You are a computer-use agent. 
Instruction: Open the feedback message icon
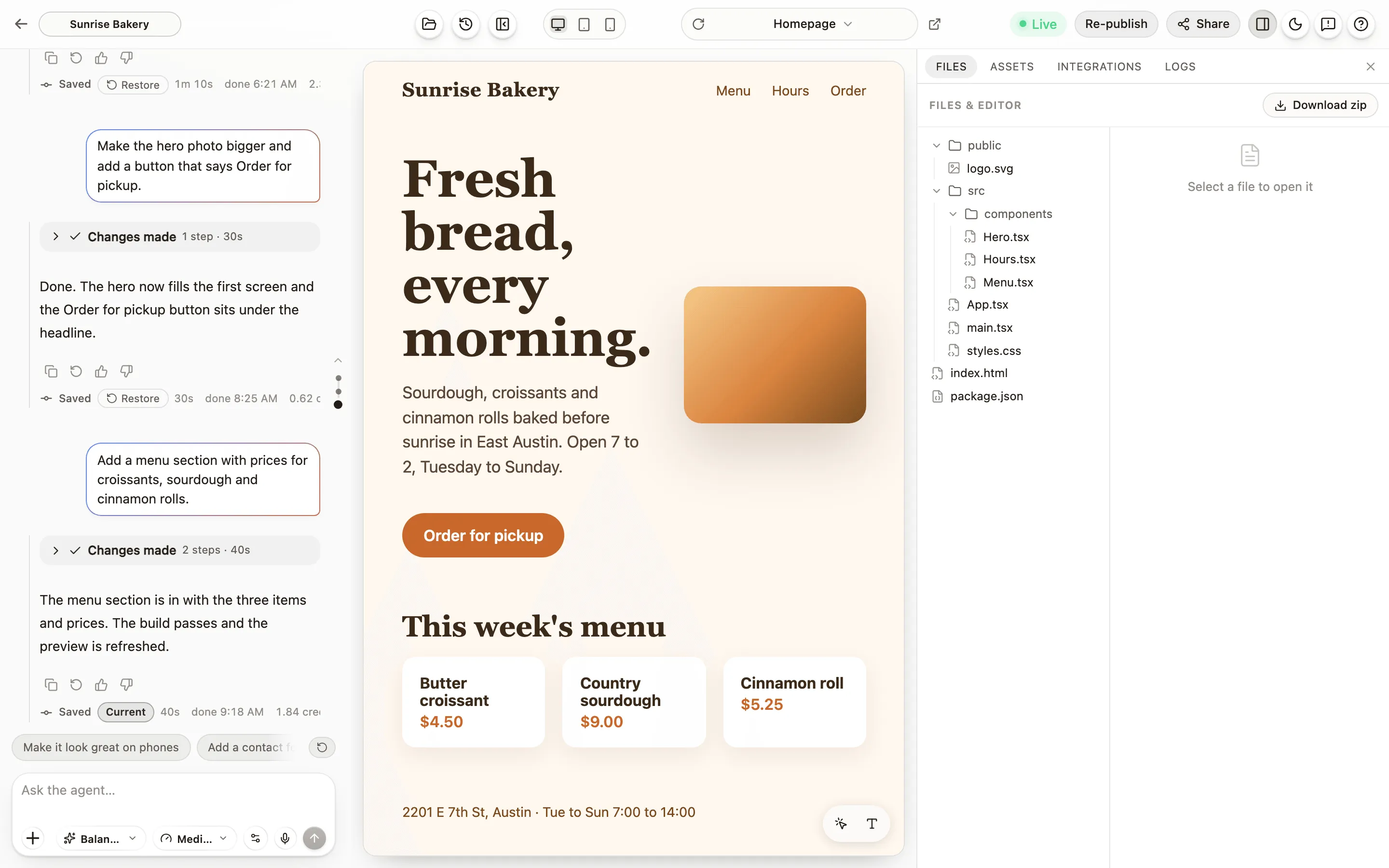coord(1328,24)
